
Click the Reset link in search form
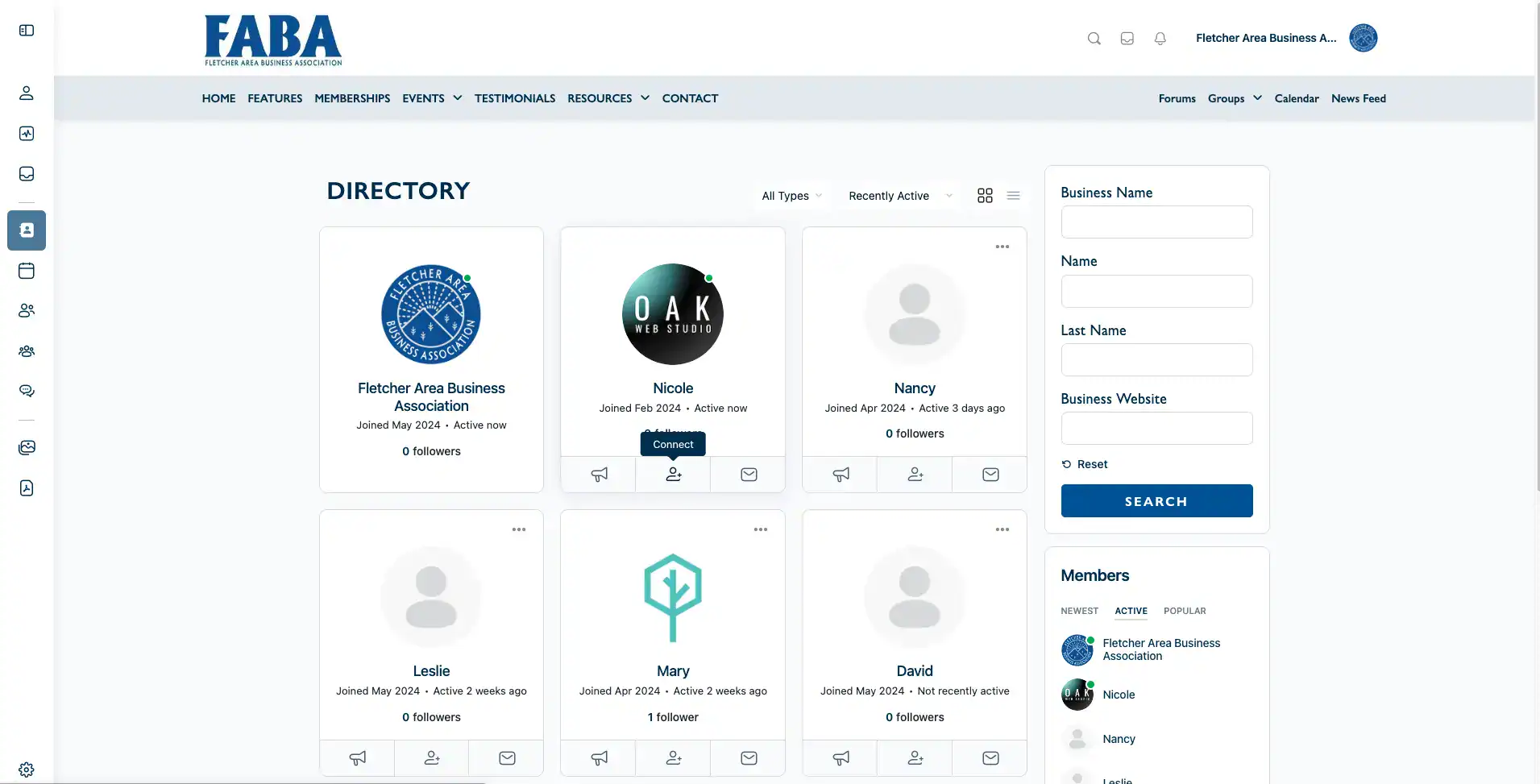[x=1085, y=464]
